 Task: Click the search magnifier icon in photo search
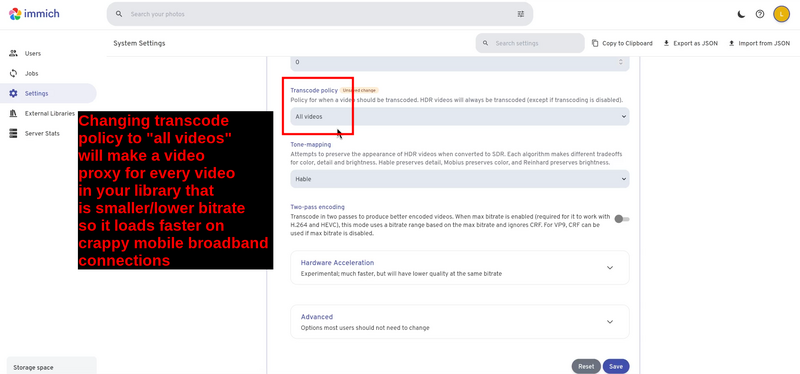coord(119,14)
